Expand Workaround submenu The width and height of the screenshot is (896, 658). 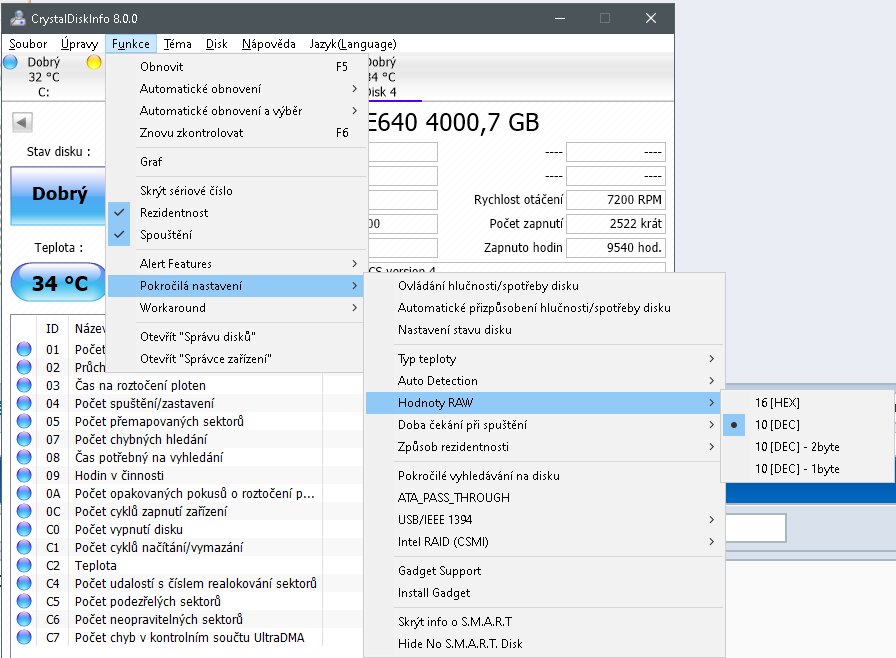pos(235,307)
